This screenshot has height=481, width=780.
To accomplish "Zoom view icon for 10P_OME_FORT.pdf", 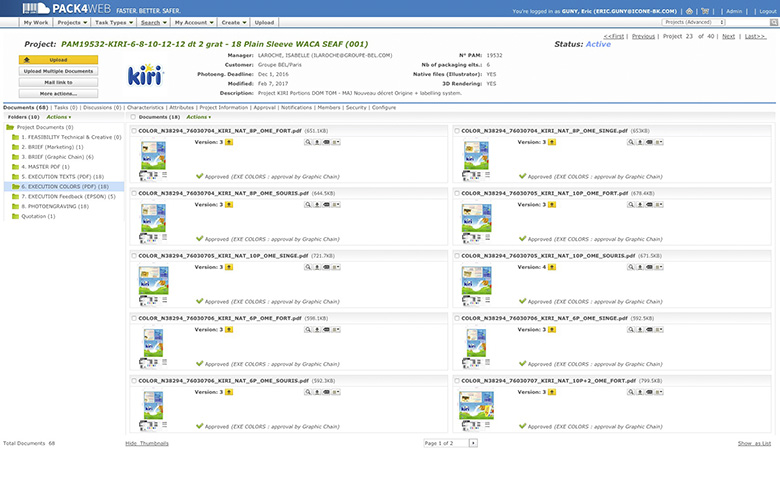I will [631, 205].
